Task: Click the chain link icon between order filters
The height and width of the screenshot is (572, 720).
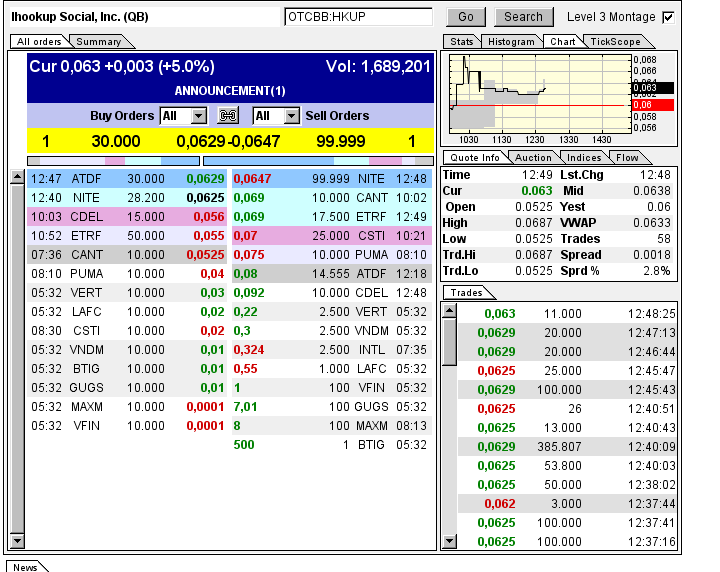Action: pyautogui.click(x=228, y=116)
